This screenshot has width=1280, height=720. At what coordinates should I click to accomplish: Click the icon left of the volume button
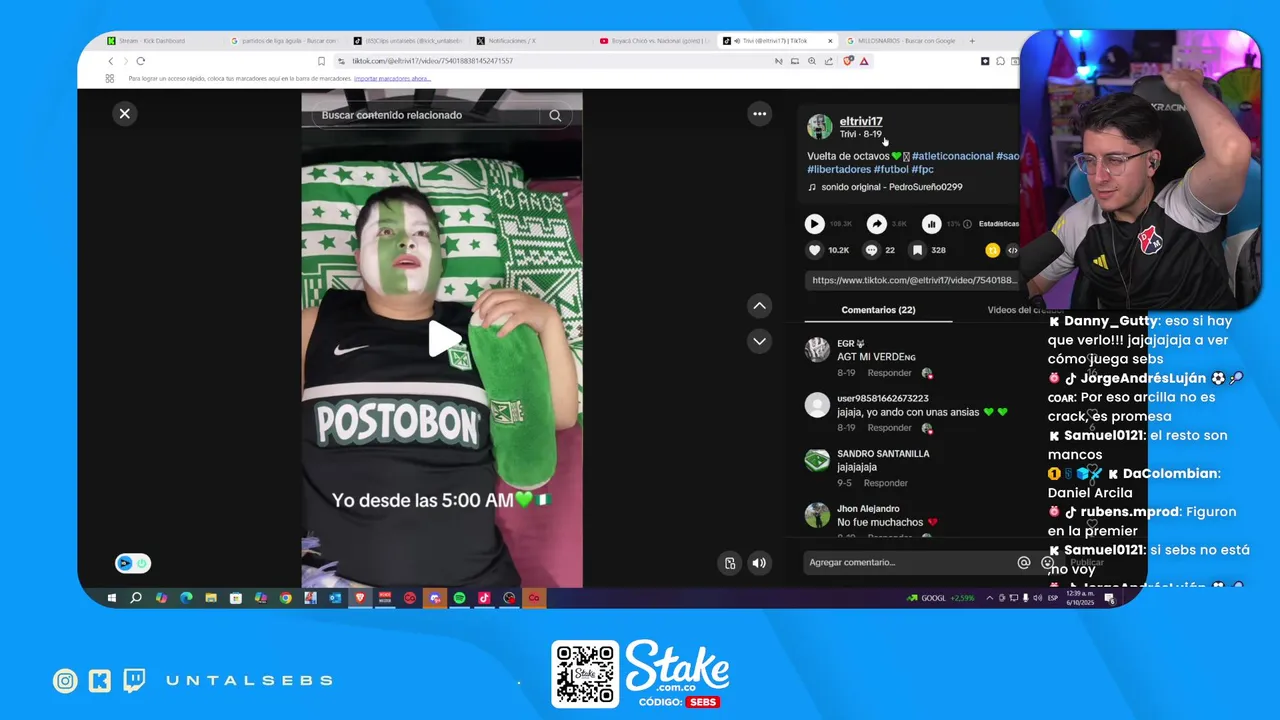tap(730, 563)
